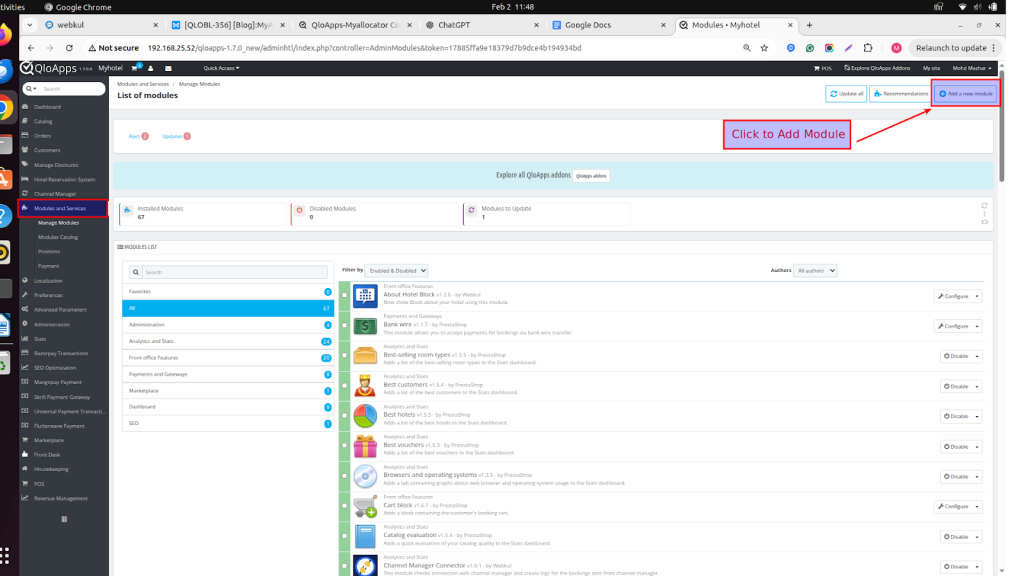The image size is (1024, 576).
Task: Open Modules Catalog in the sidebar
Action: coord(58,237)
